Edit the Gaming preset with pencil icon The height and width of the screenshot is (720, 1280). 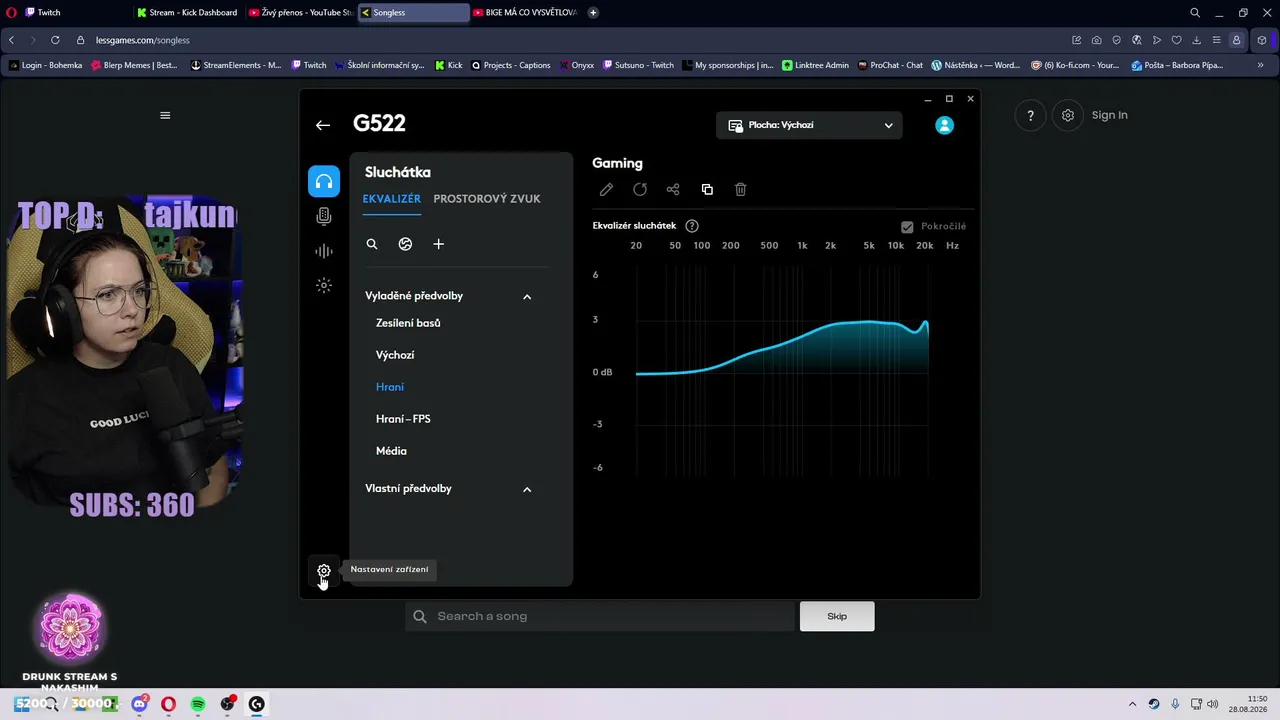606,189
